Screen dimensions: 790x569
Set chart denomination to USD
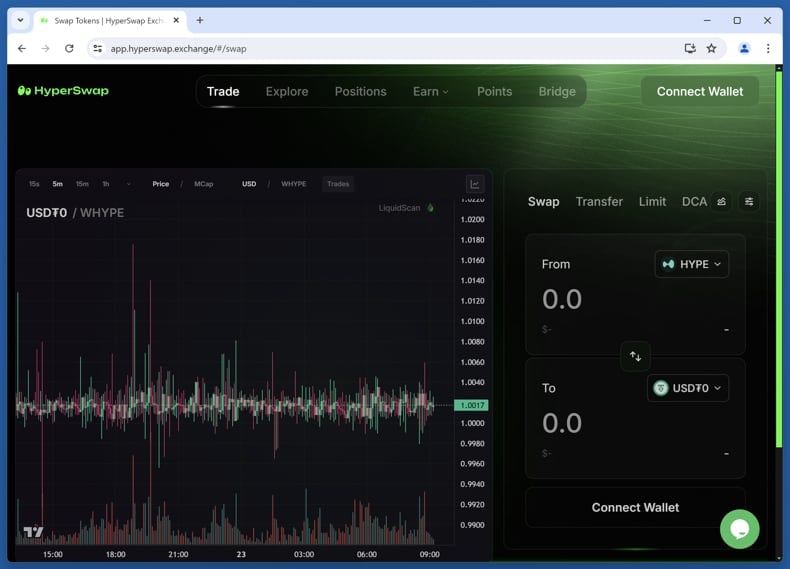tap(249, 184)
